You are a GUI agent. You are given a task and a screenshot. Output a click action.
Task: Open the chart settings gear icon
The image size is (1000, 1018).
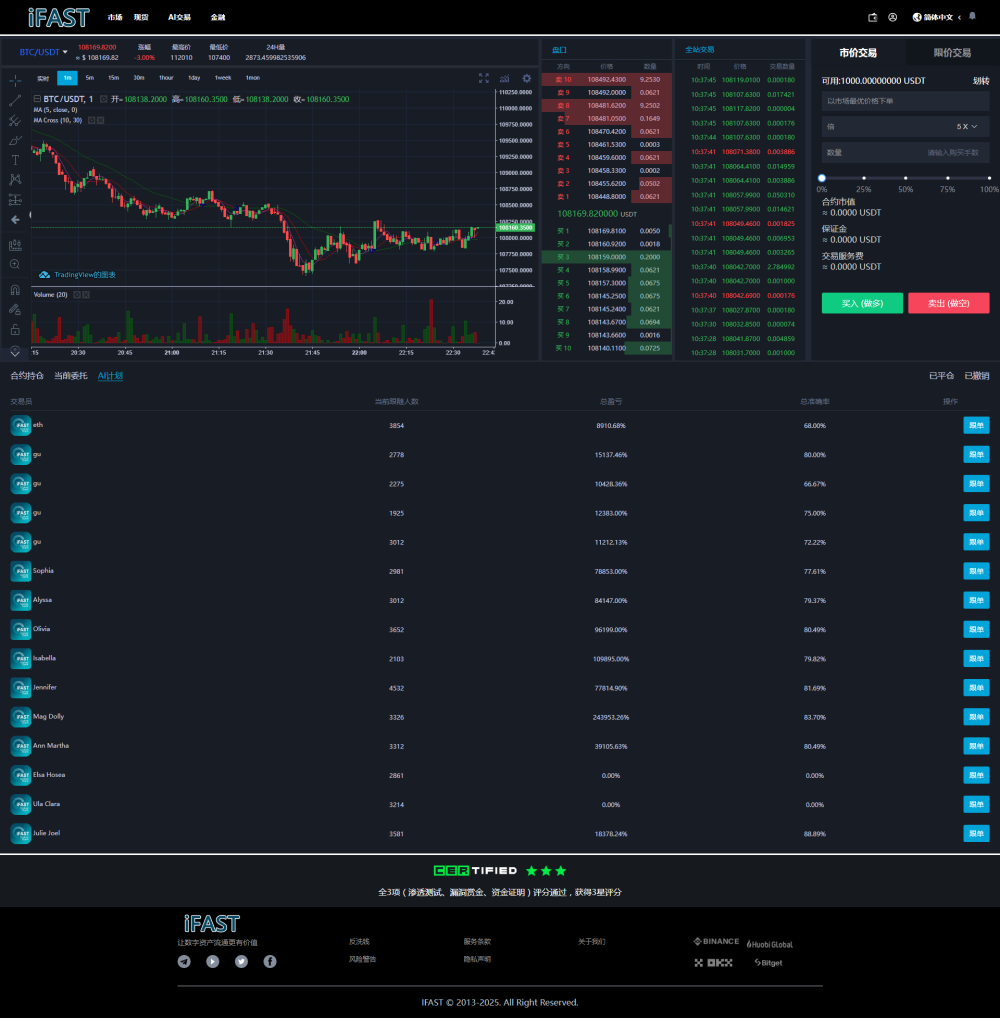(x=526, y=78)
